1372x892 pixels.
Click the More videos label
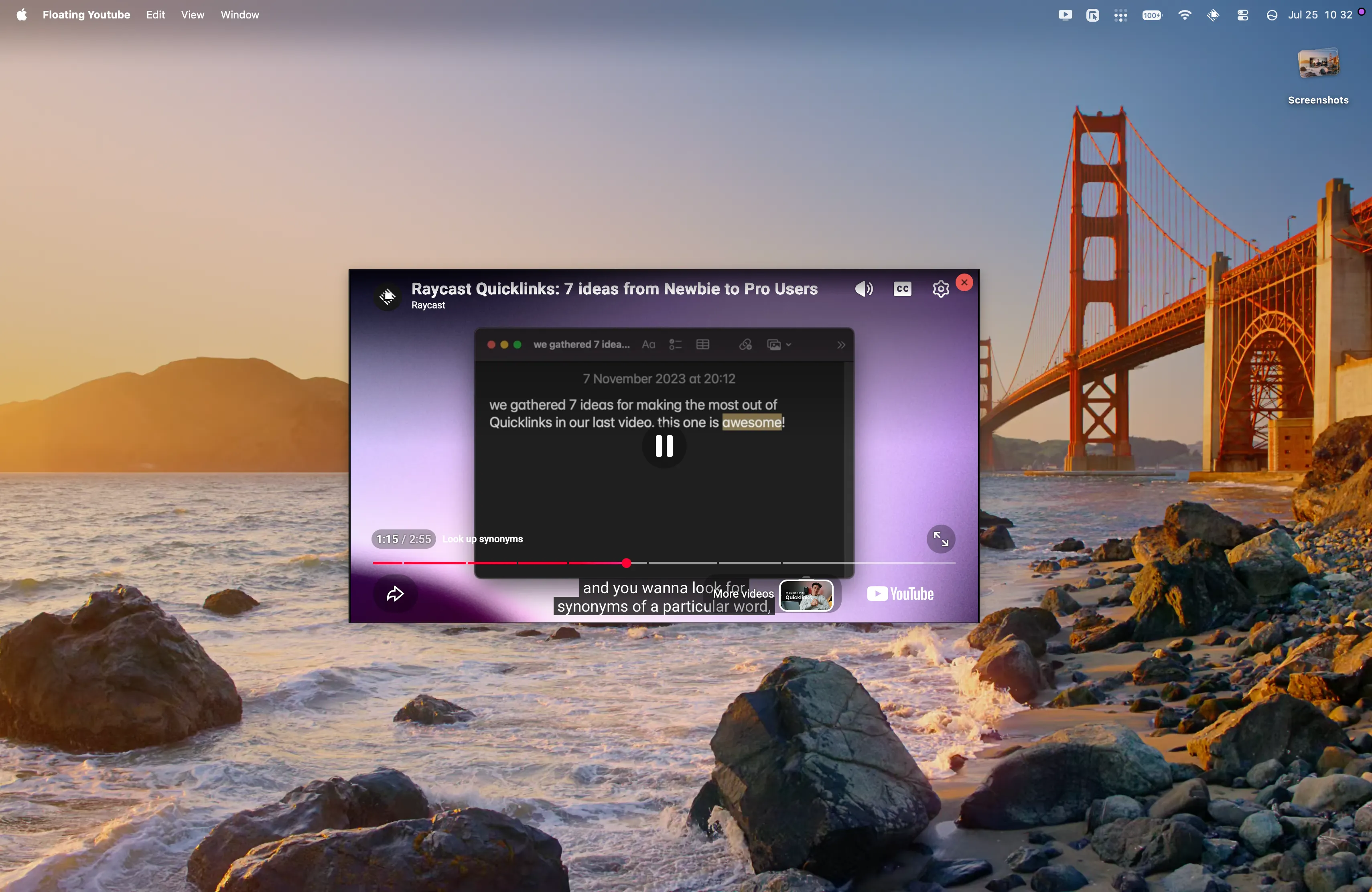743,593
